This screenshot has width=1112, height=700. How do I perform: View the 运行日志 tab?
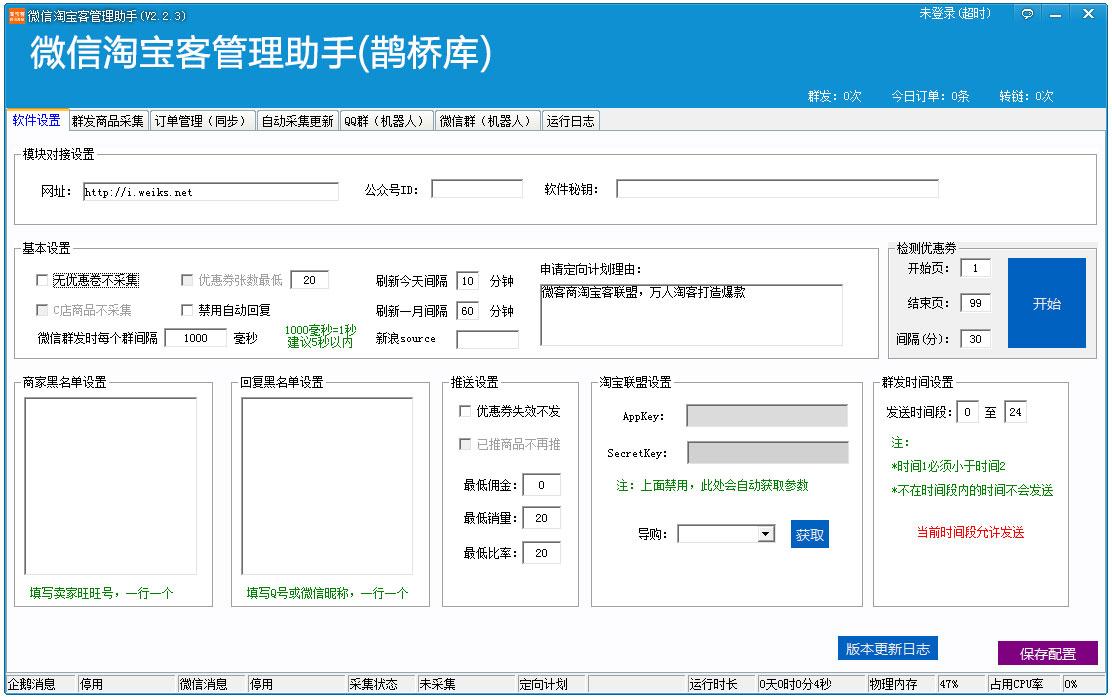click(x=570, y=121)
